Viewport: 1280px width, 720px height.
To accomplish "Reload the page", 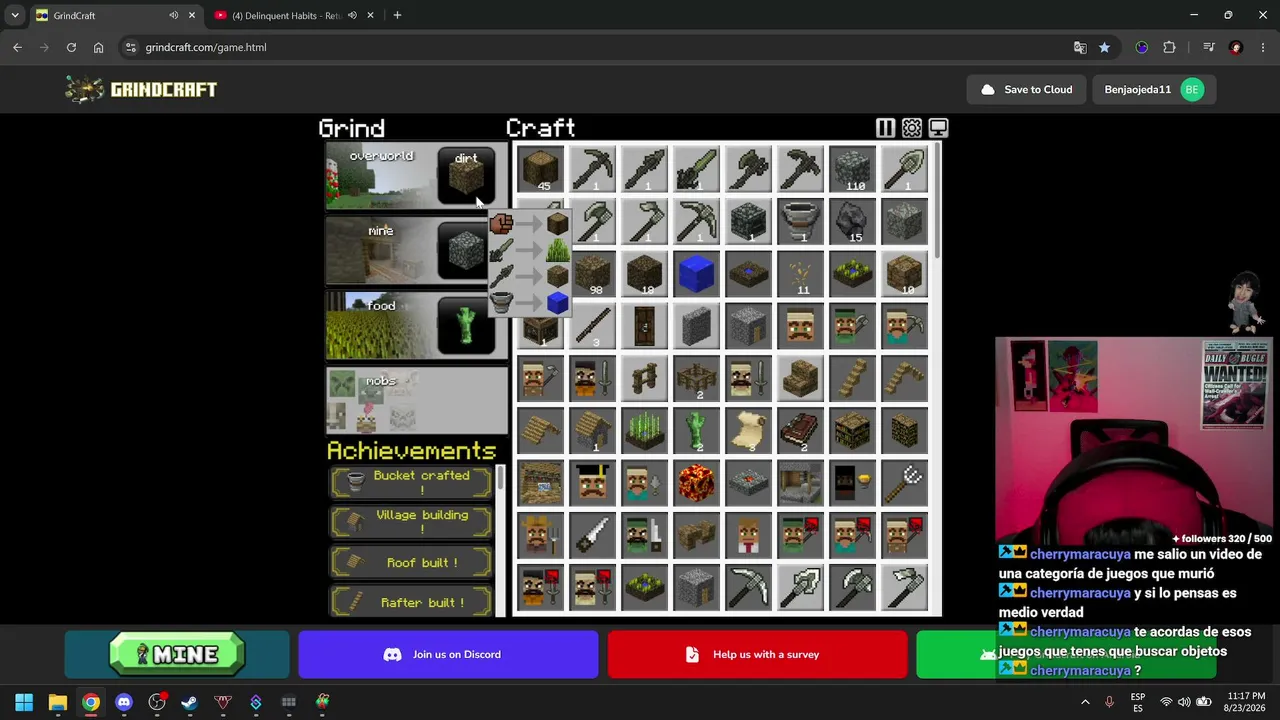I will click(71, 47).
